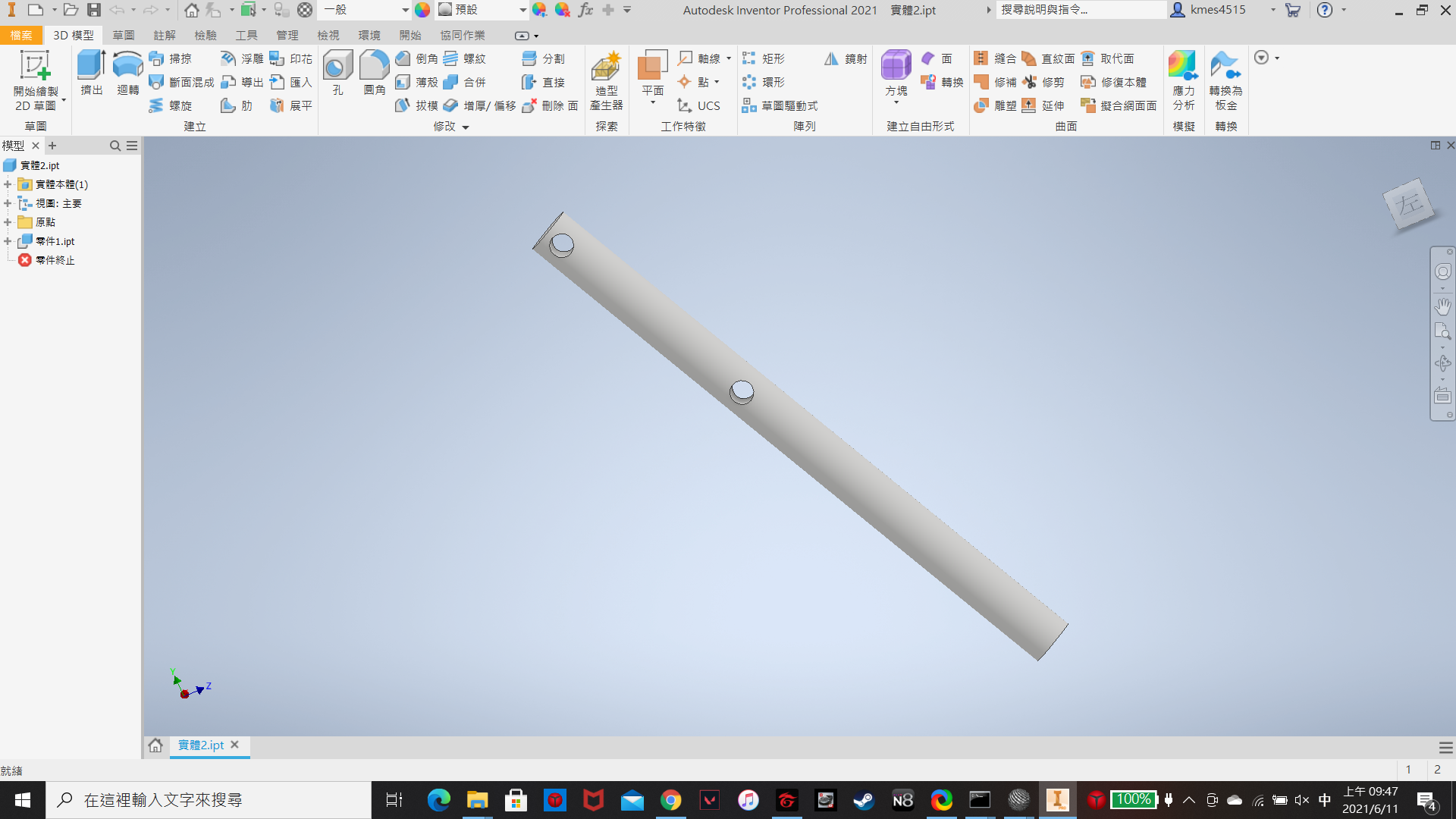
Task: Open the 軸線 work axis dropdown
Action: point(729,58)
